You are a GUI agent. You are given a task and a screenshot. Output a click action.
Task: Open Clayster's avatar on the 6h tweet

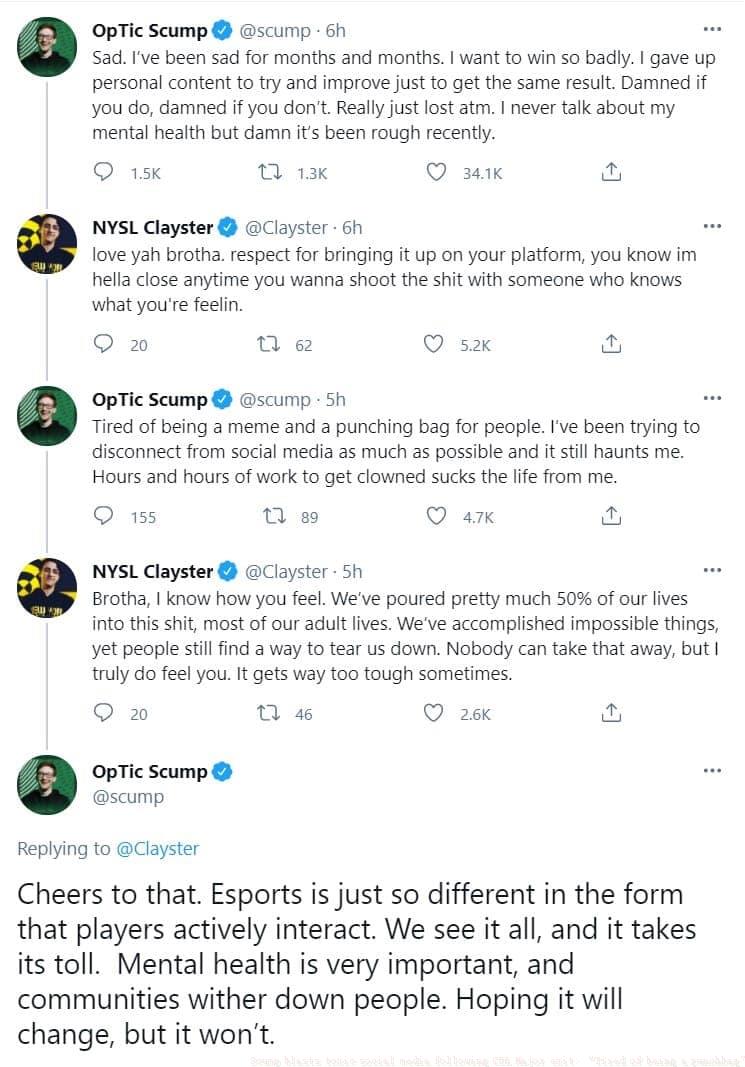point(47,244)
